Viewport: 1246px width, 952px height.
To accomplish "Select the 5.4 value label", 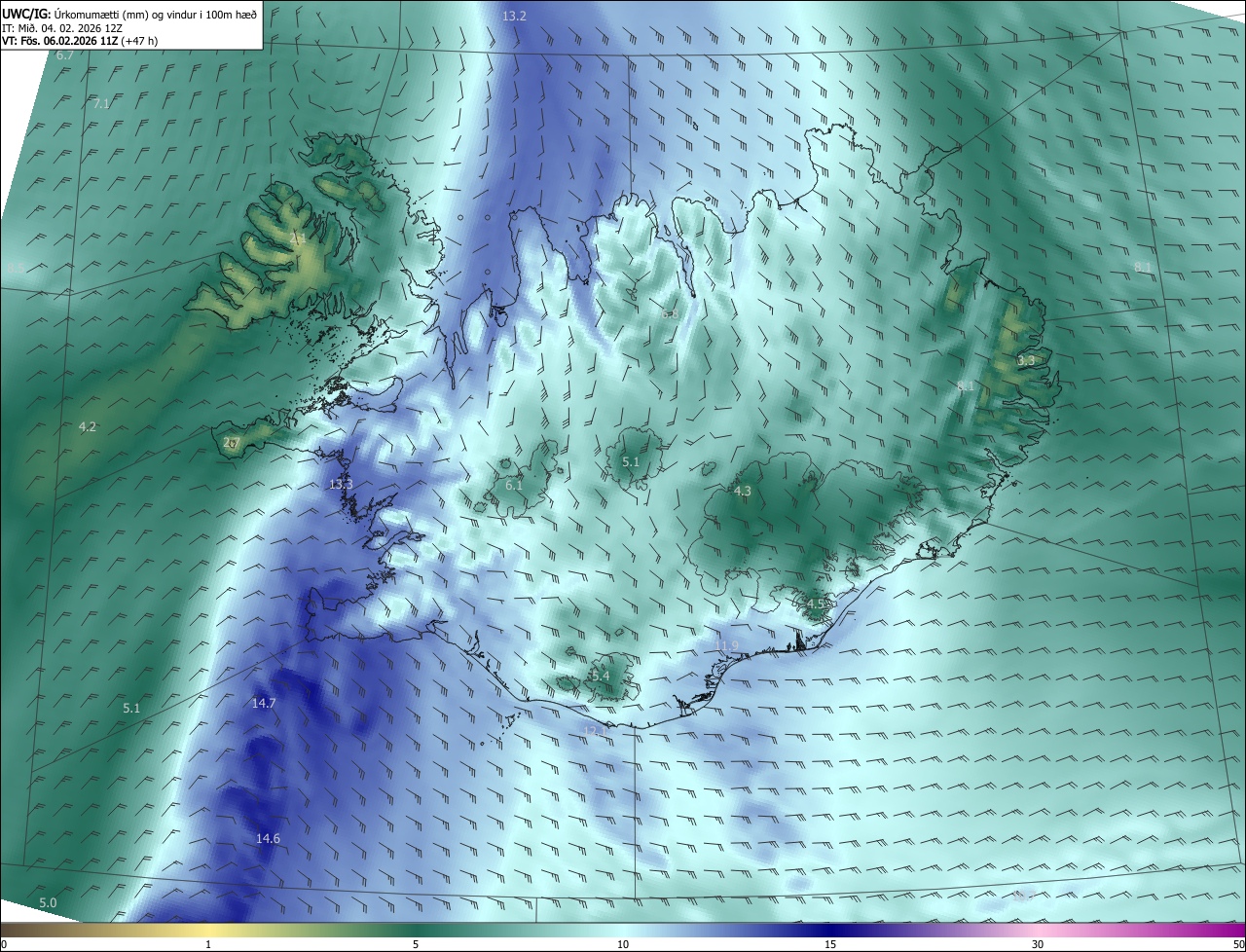I will click(x=600, y=676).
